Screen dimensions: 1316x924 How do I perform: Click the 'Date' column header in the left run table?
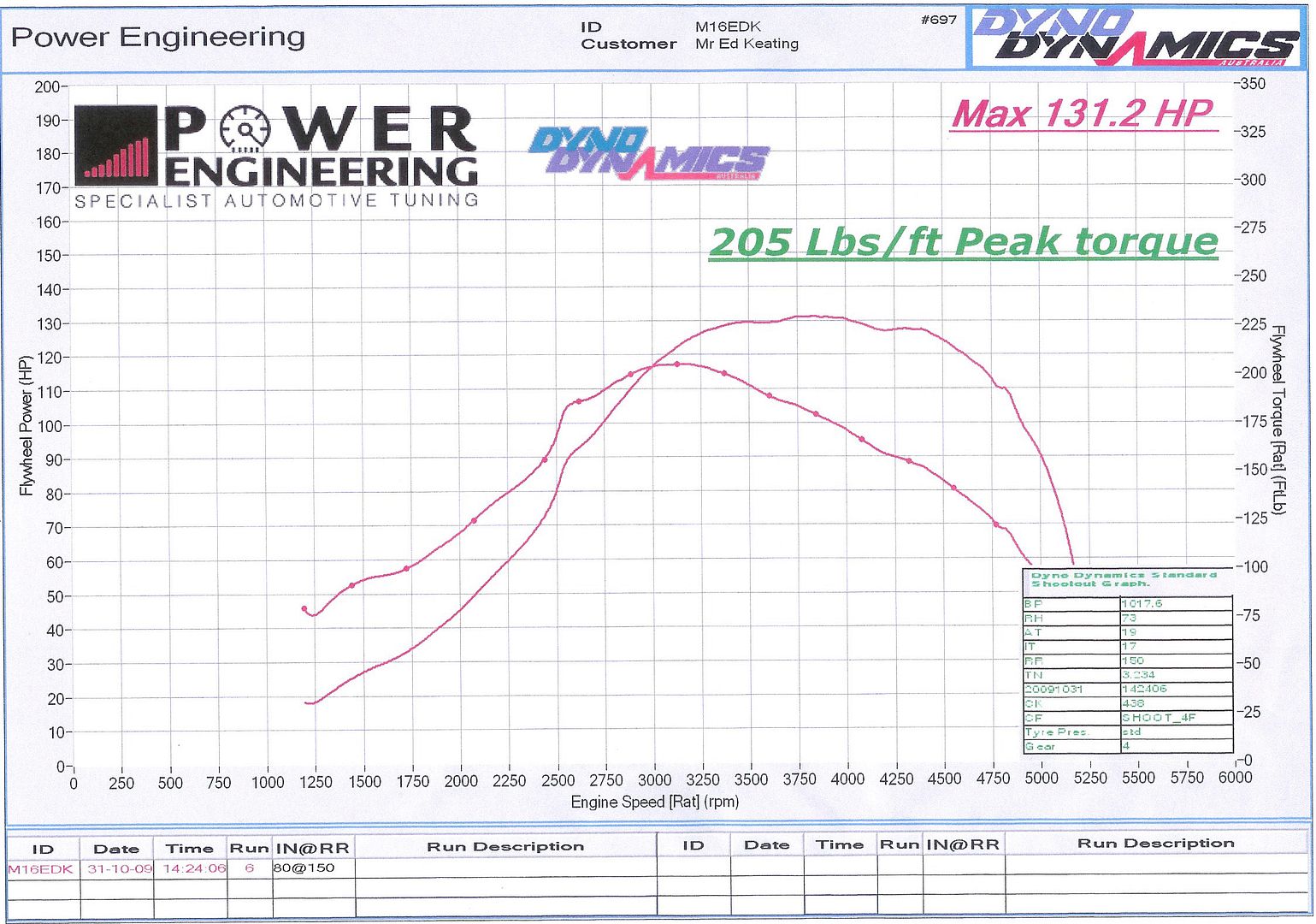tap(116, 849)
